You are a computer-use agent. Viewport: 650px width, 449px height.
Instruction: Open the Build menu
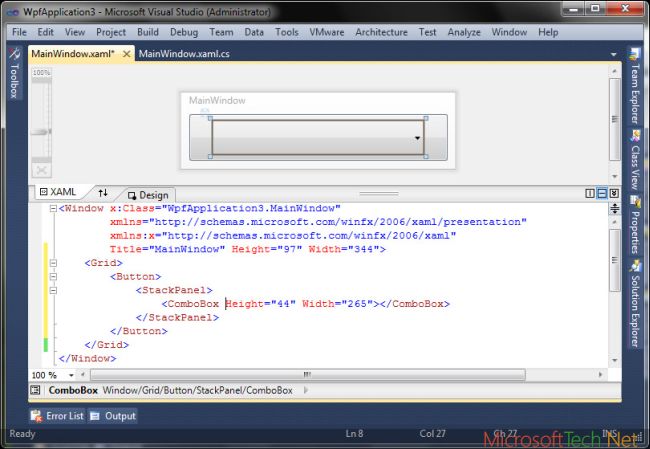[x=148, y=32]
